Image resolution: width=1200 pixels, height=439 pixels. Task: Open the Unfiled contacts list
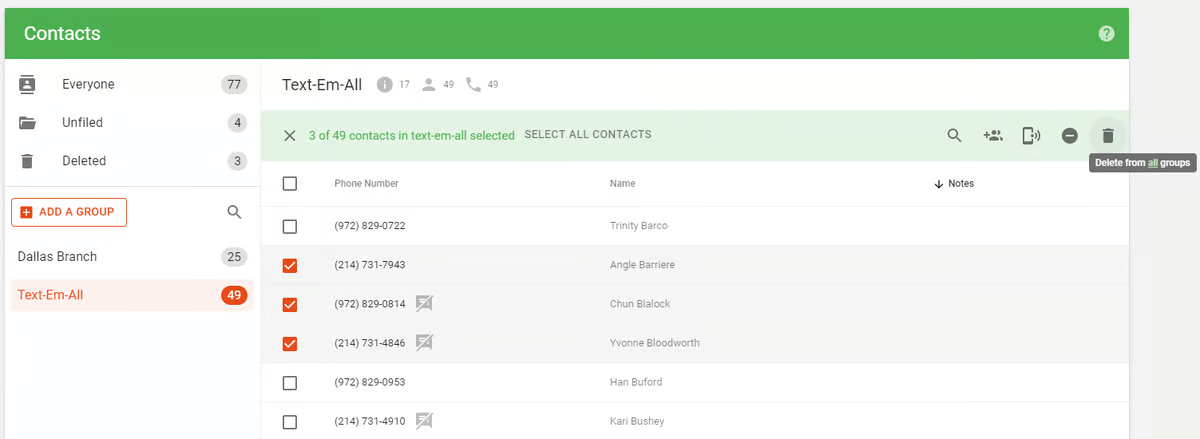point(131,123)
